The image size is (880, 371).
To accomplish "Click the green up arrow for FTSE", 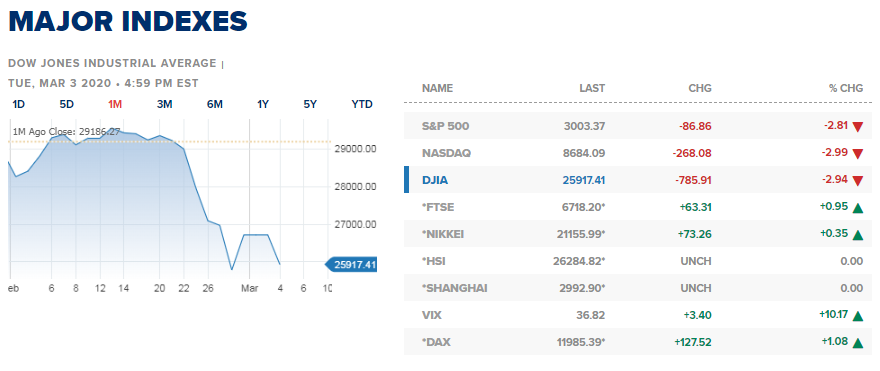I will tap(857, 208).
